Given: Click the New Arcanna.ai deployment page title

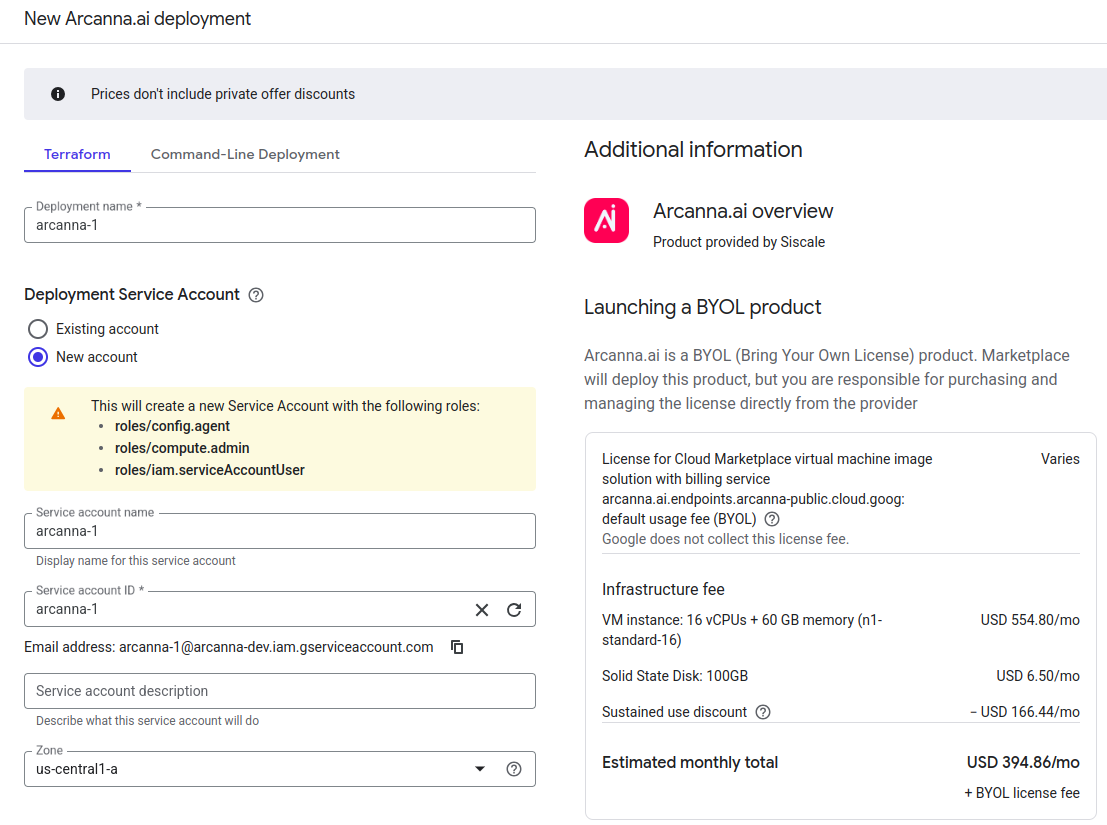Looking at the screenshot, I should pos(138,19).
